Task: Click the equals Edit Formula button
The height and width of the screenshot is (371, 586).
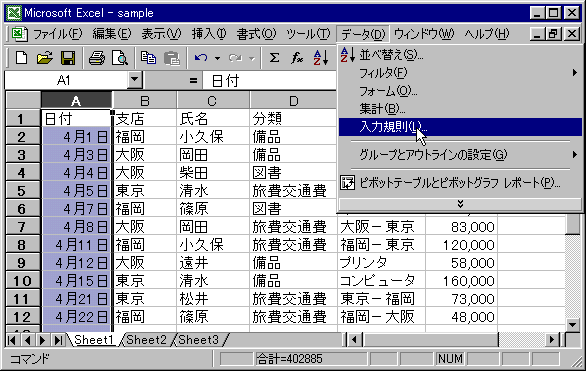Action: click(x=193, y=80)
